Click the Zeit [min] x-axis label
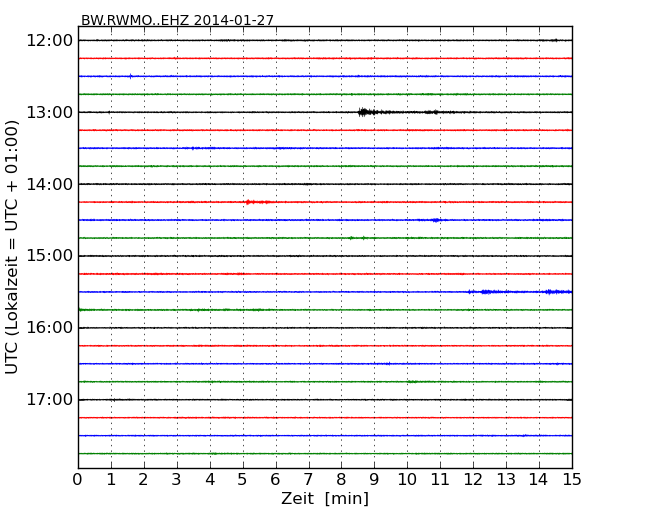This screenshot has height=520, width=650. (x=325, y=498)
